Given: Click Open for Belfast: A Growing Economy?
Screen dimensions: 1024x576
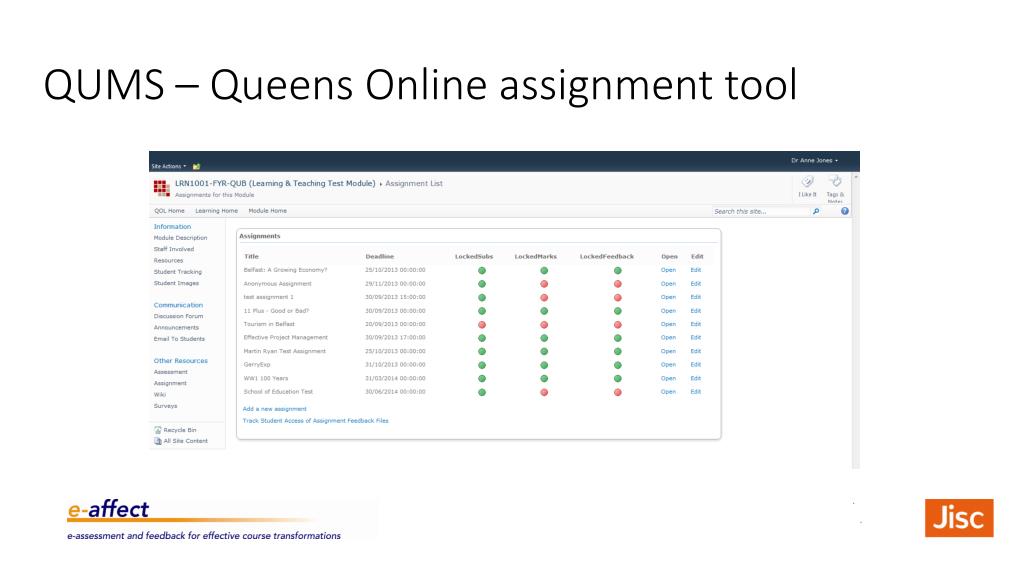Looking at the screenshot, I should (668, 270).
